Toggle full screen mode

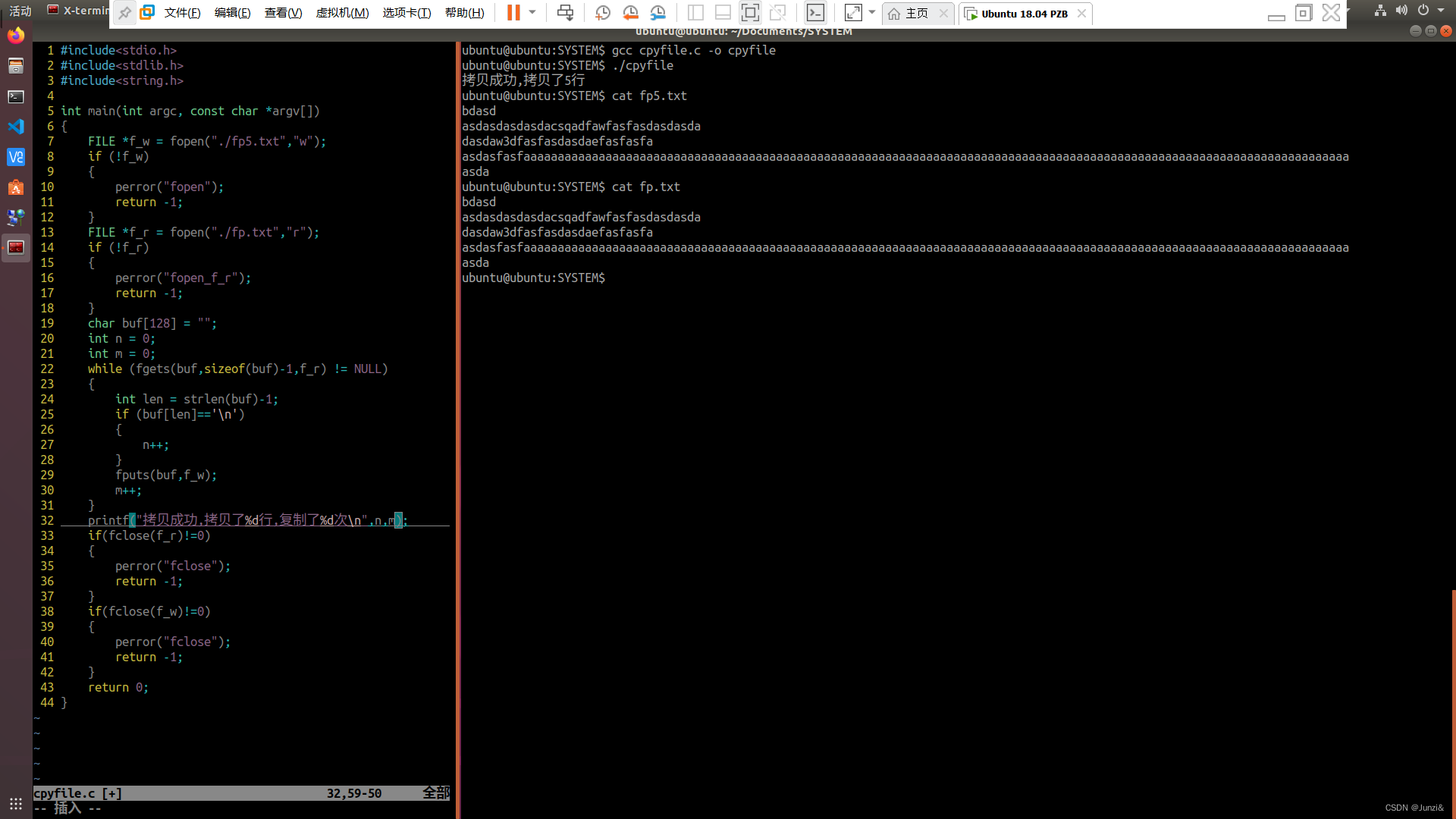pyautogui.click(x=750, y=13)
